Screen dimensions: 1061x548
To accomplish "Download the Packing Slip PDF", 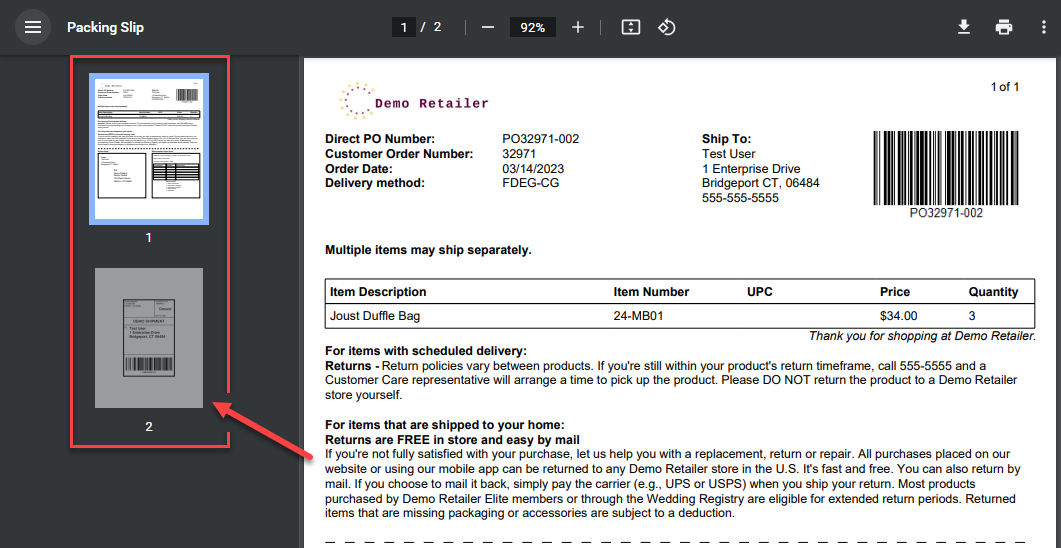I will (x=964, y=27).
